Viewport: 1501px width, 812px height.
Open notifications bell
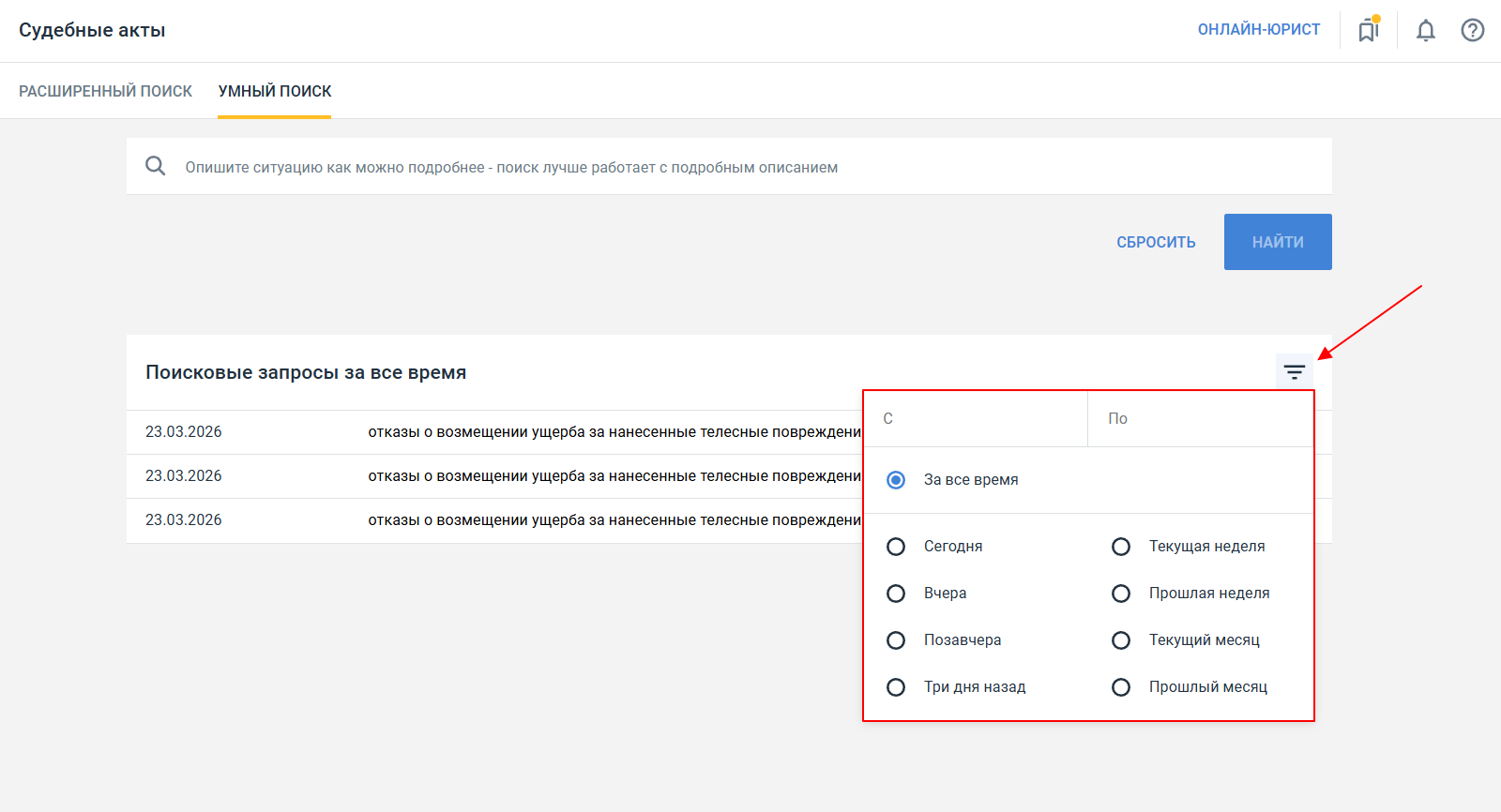[1425, 30]
